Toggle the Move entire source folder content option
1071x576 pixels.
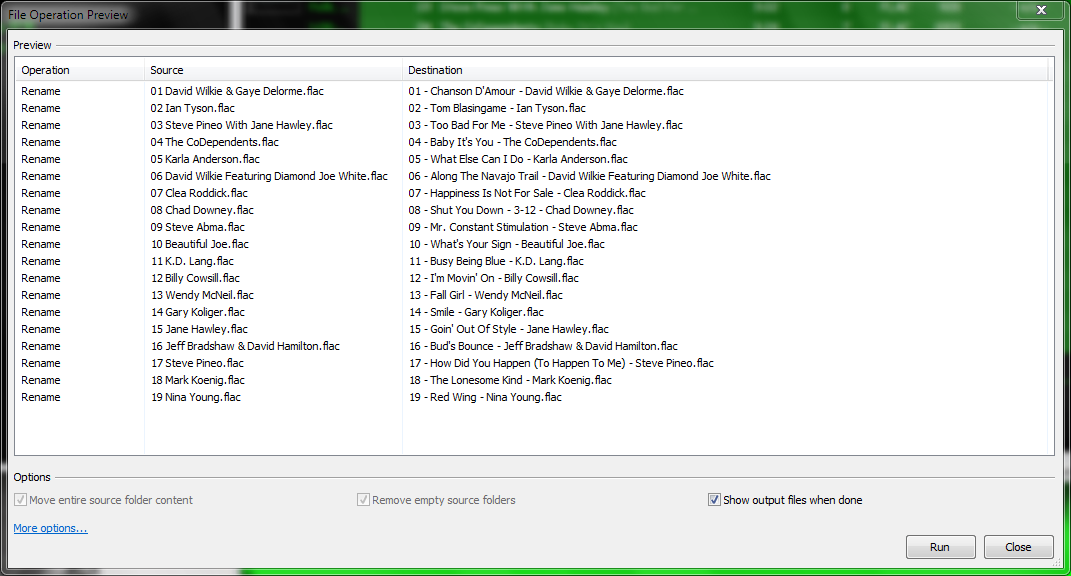pos(21,500)
